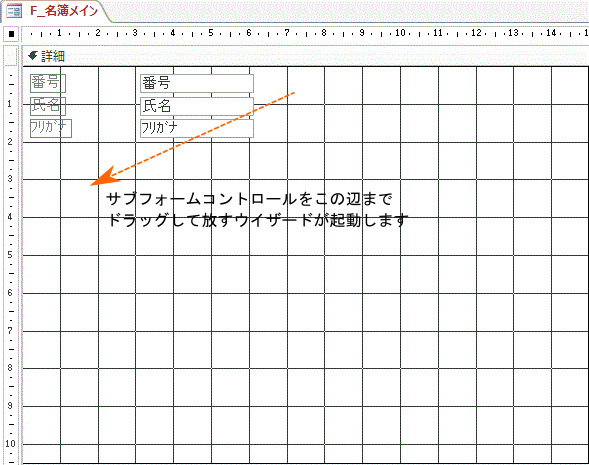Click the horizontal ruler at mark 10
This screenshot has height=465, width=589.
(x=400, y=33)
